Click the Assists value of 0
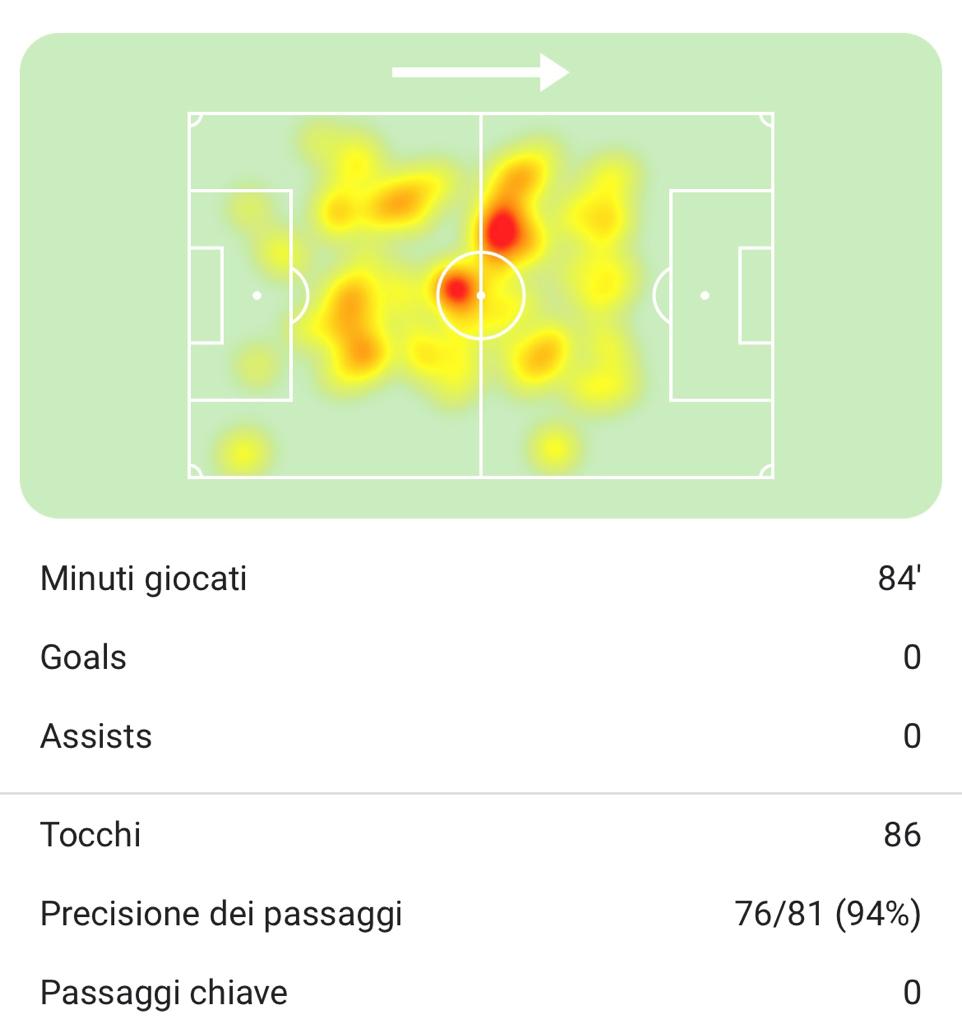962x1024 pixels. pos(911,736)
